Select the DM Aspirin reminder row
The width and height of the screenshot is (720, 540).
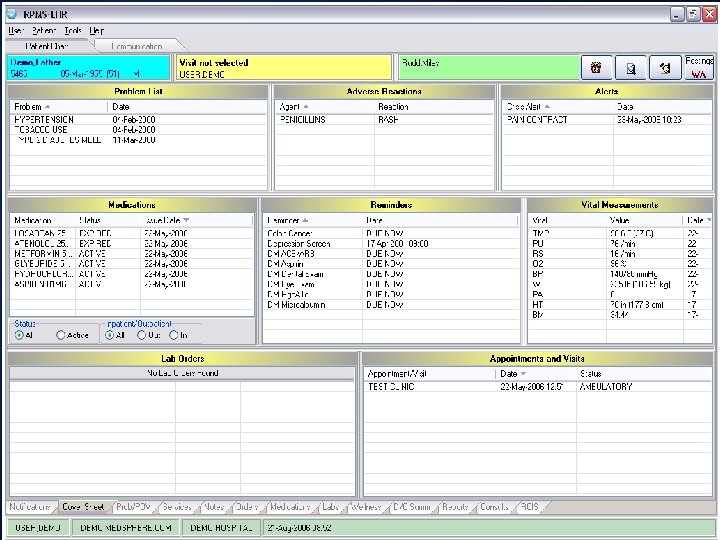click(391, 264)
